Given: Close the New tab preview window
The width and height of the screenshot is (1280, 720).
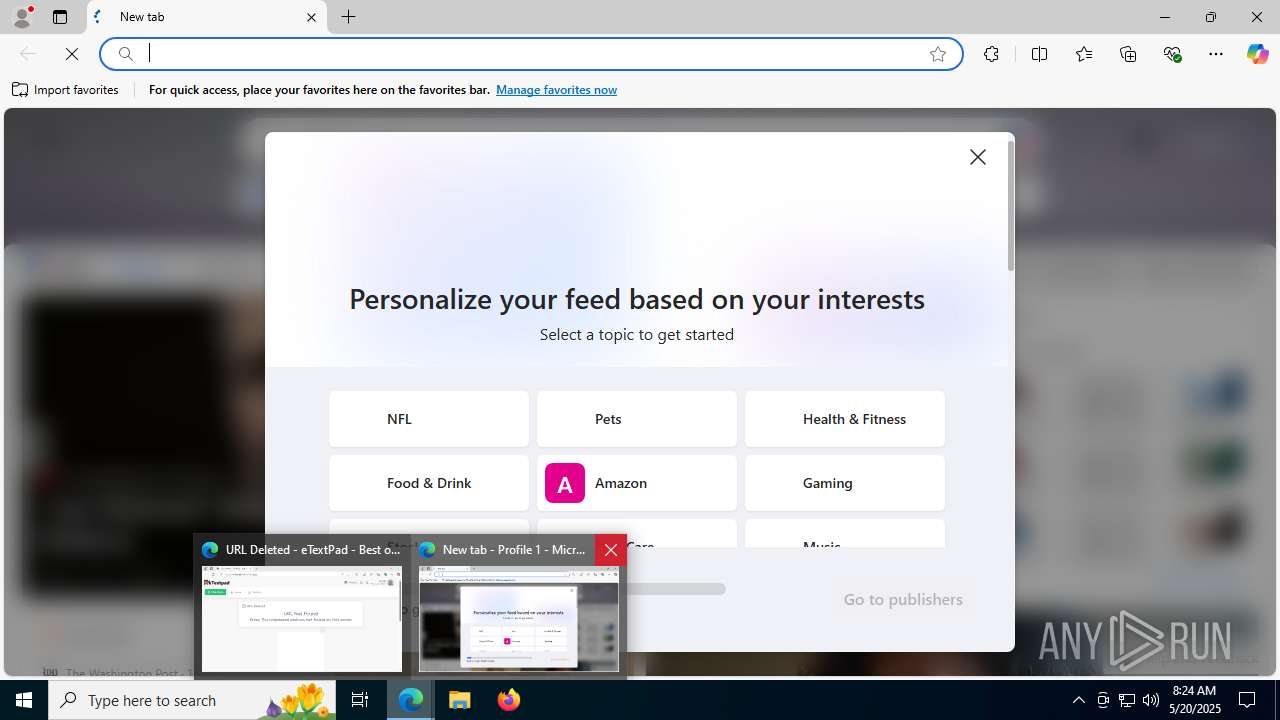Looking at the screenshot, I should coord(611,550).
